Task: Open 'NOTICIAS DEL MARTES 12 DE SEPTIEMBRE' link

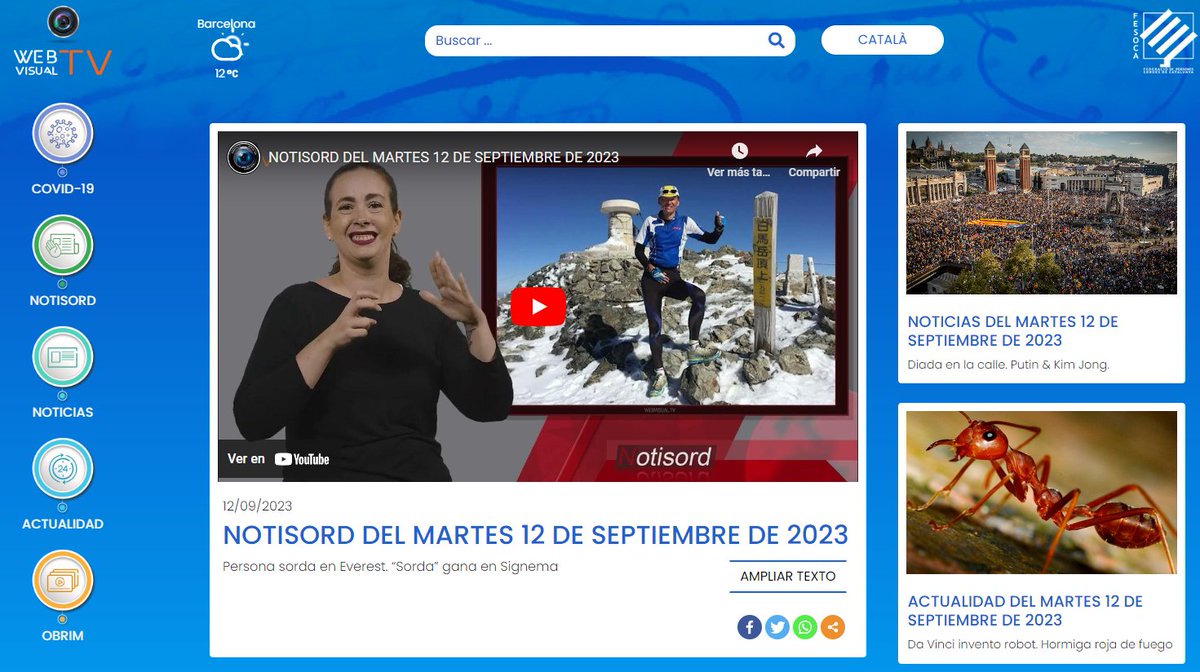Action: 1013,331
